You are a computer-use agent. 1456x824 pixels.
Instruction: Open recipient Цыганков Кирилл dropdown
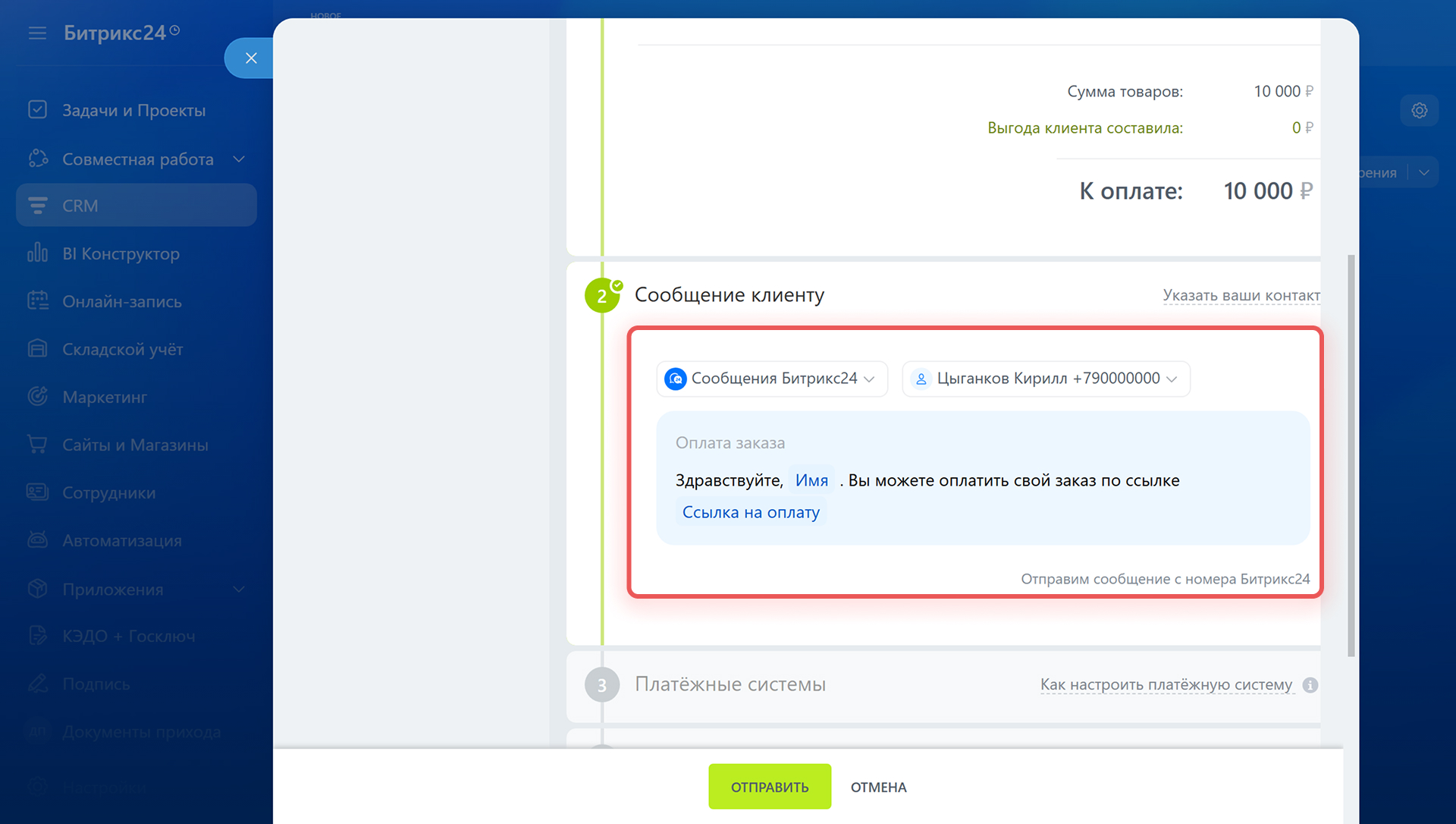(1046, 379)
